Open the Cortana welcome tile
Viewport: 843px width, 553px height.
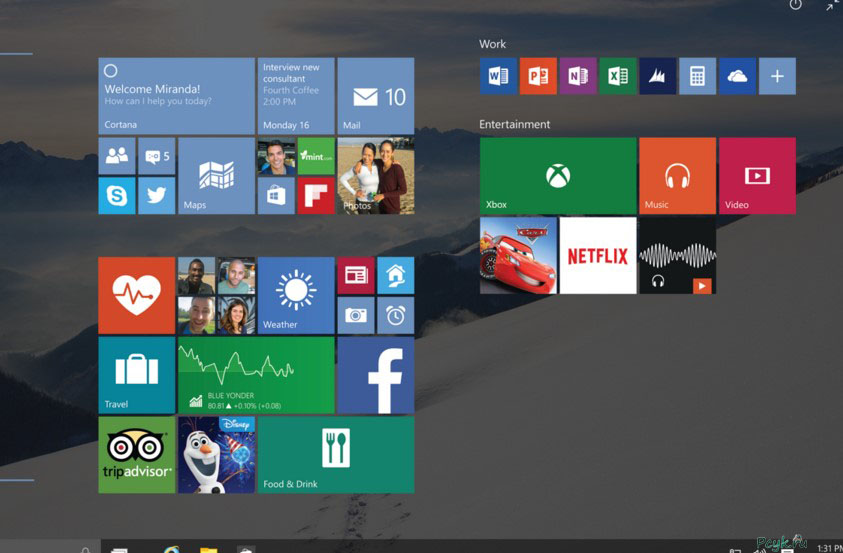coord(176,96)
